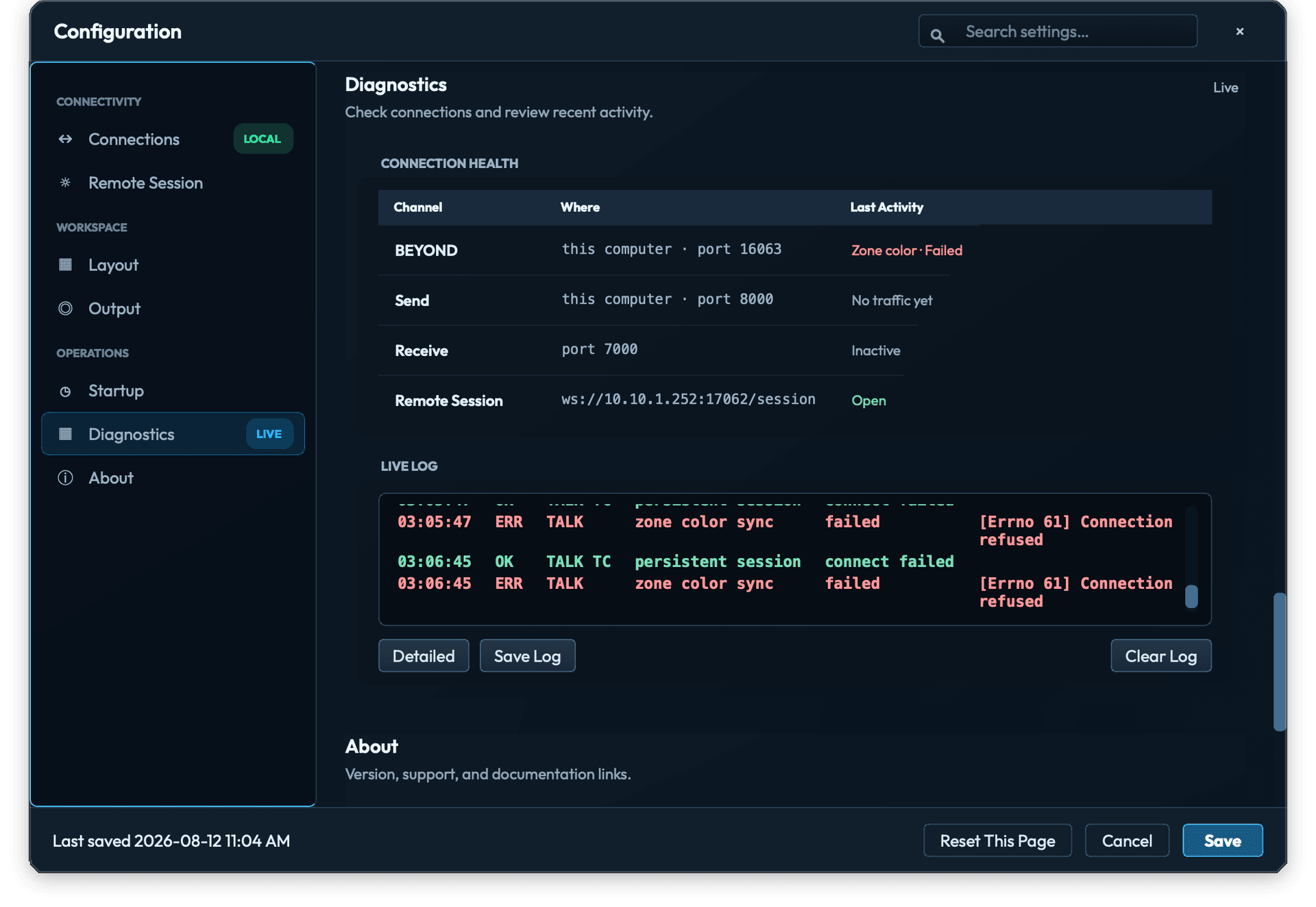Screen dimensions: 1316x907
Task: Switch log to Detailed view
Action: point(424,656)
